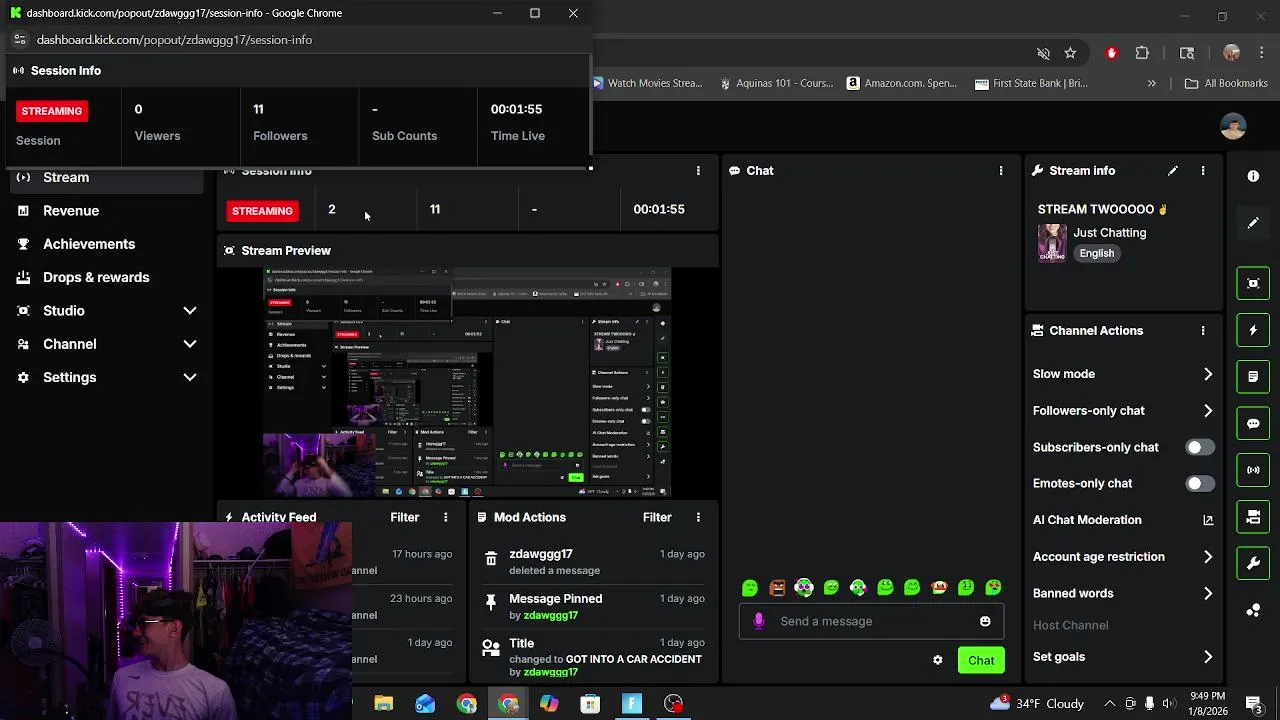
Task: Open File Explorer from taskbar
Action: [x=384, y=704]
